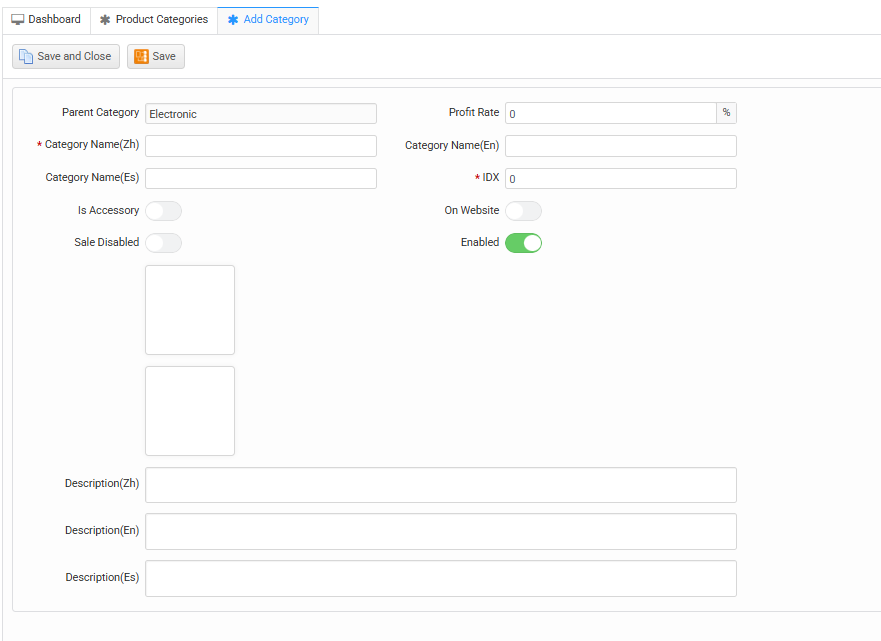The image size is (881, 641).
Task: Click the Category Name(En) text field
Action: click(x=620, y=146)
